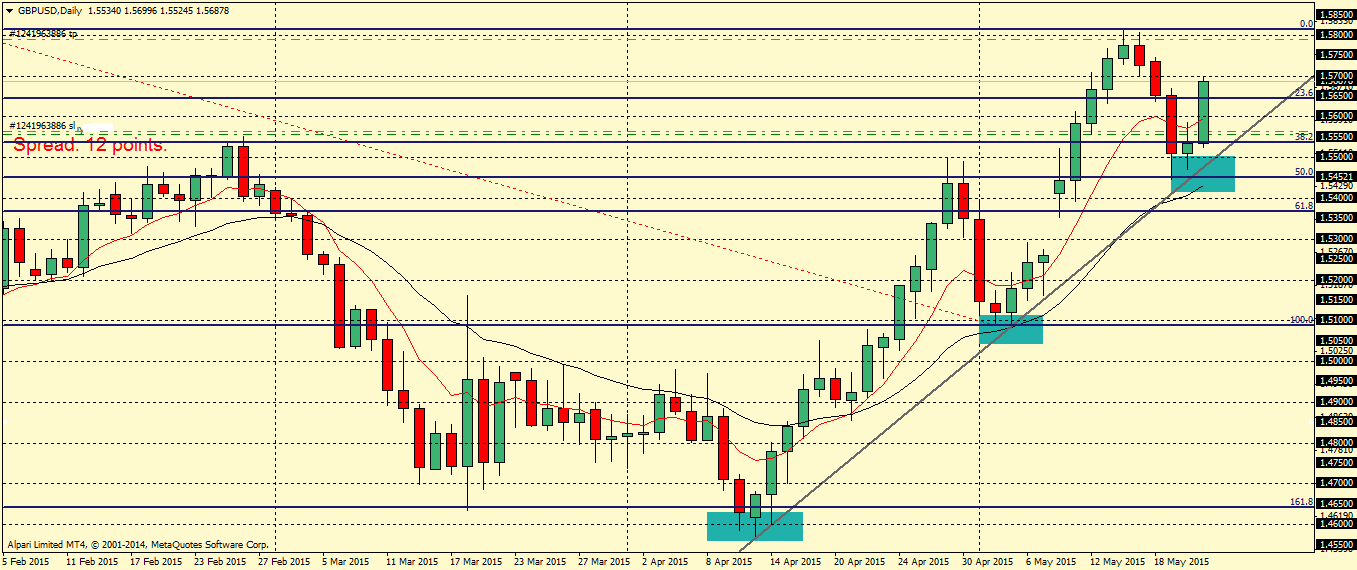This screenshot has width=1357, height=570.
Task: Open the chart menu arrow beside GBPUSD,Daily
Action: point(9,9)
